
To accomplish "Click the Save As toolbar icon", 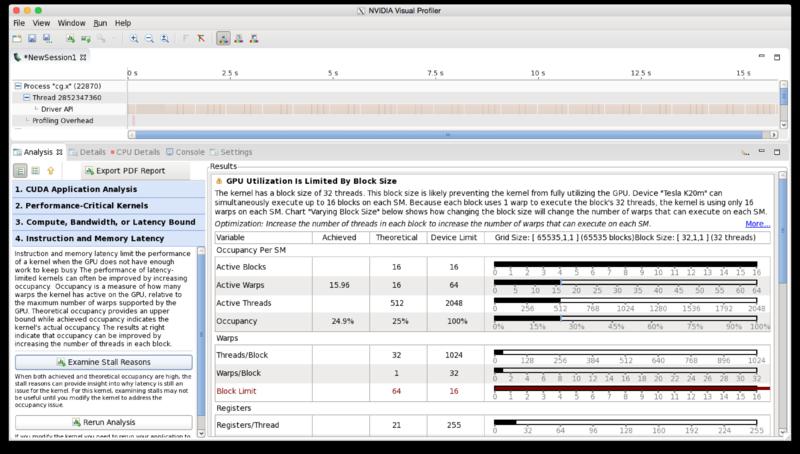I will [x=47, y=39].
